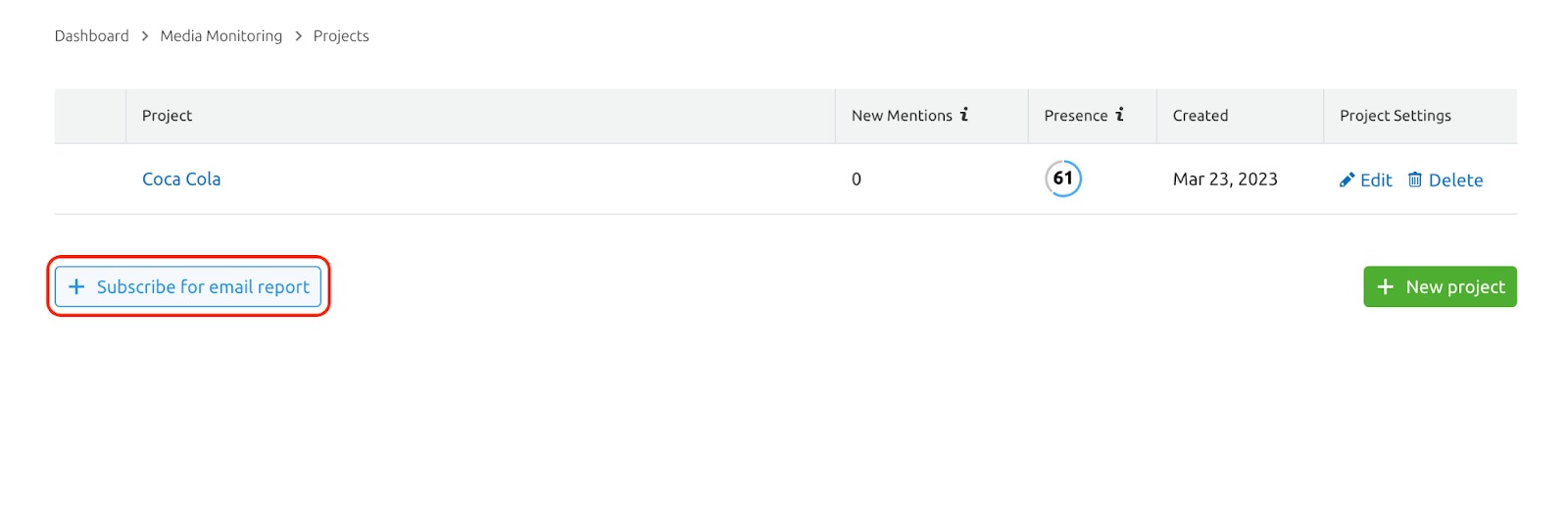Click the Project column header
The height and width of the screenshot is (510, 1568).
click(168, 116)
